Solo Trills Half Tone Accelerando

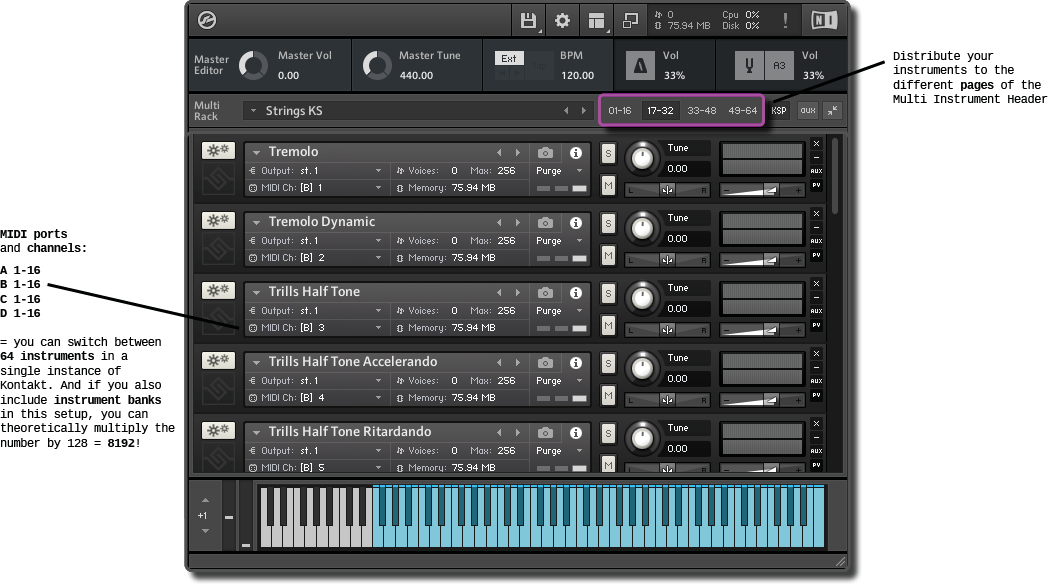(608, 363)
